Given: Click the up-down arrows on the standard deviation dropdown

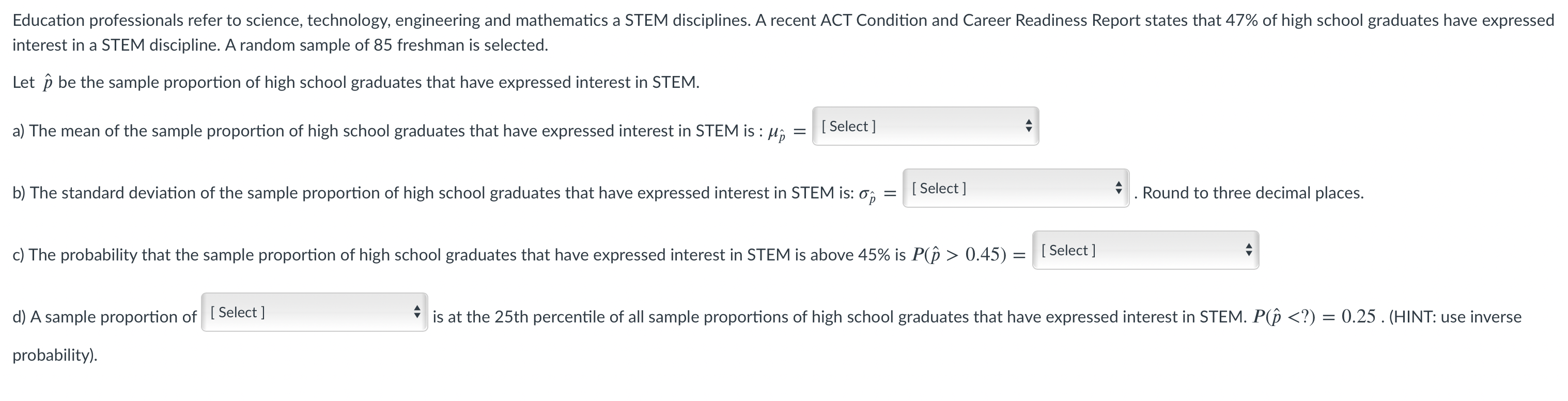Looking at the screenshot, I should tap(1118, 189).
